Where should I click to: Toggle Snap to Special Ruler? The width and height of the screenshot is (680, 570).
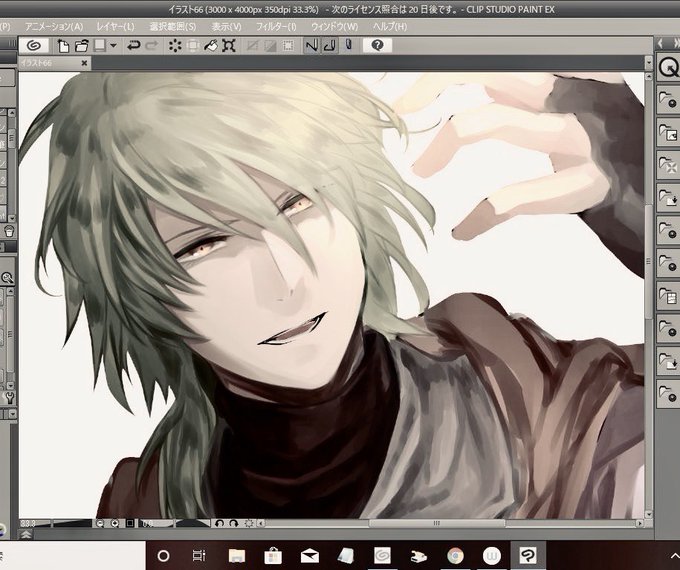point(330,45)
